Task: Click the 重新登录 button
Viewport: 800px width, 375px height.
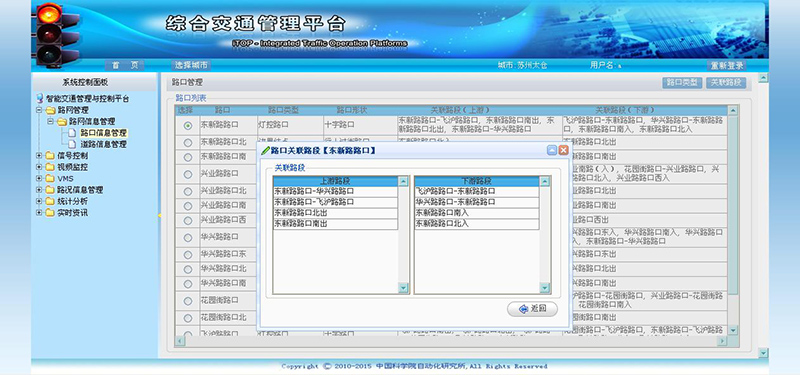Action: click(x=727, y=65)
